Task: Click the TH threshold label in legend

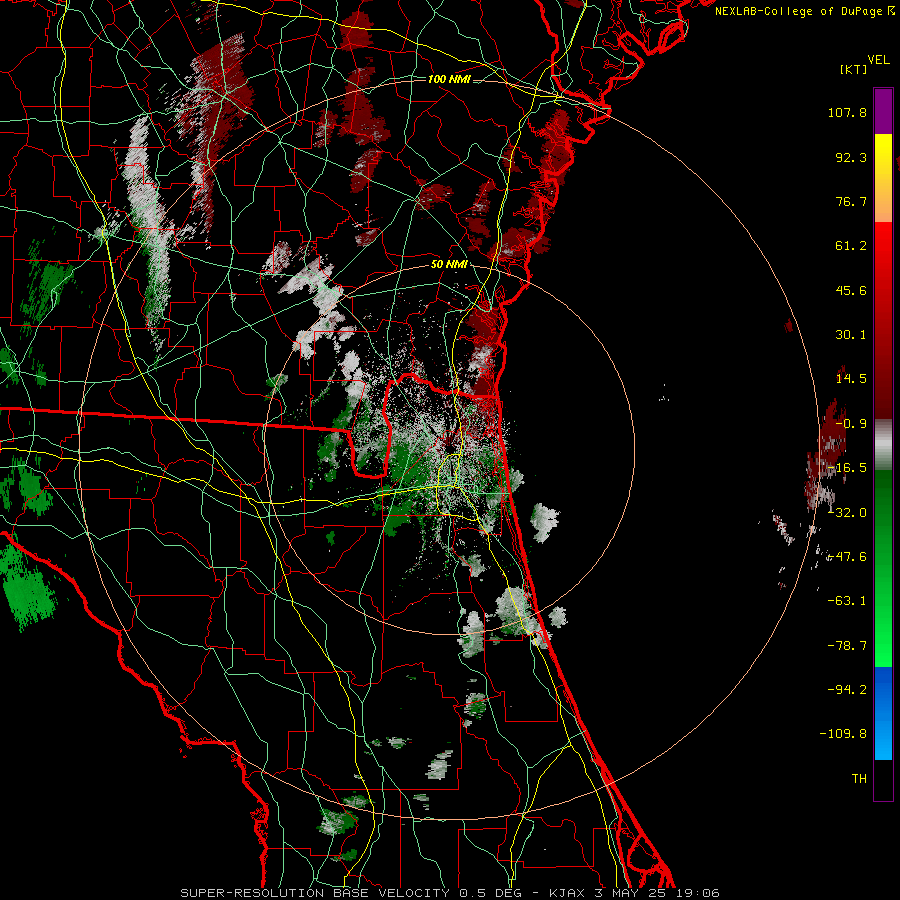Action: [859, 779]
